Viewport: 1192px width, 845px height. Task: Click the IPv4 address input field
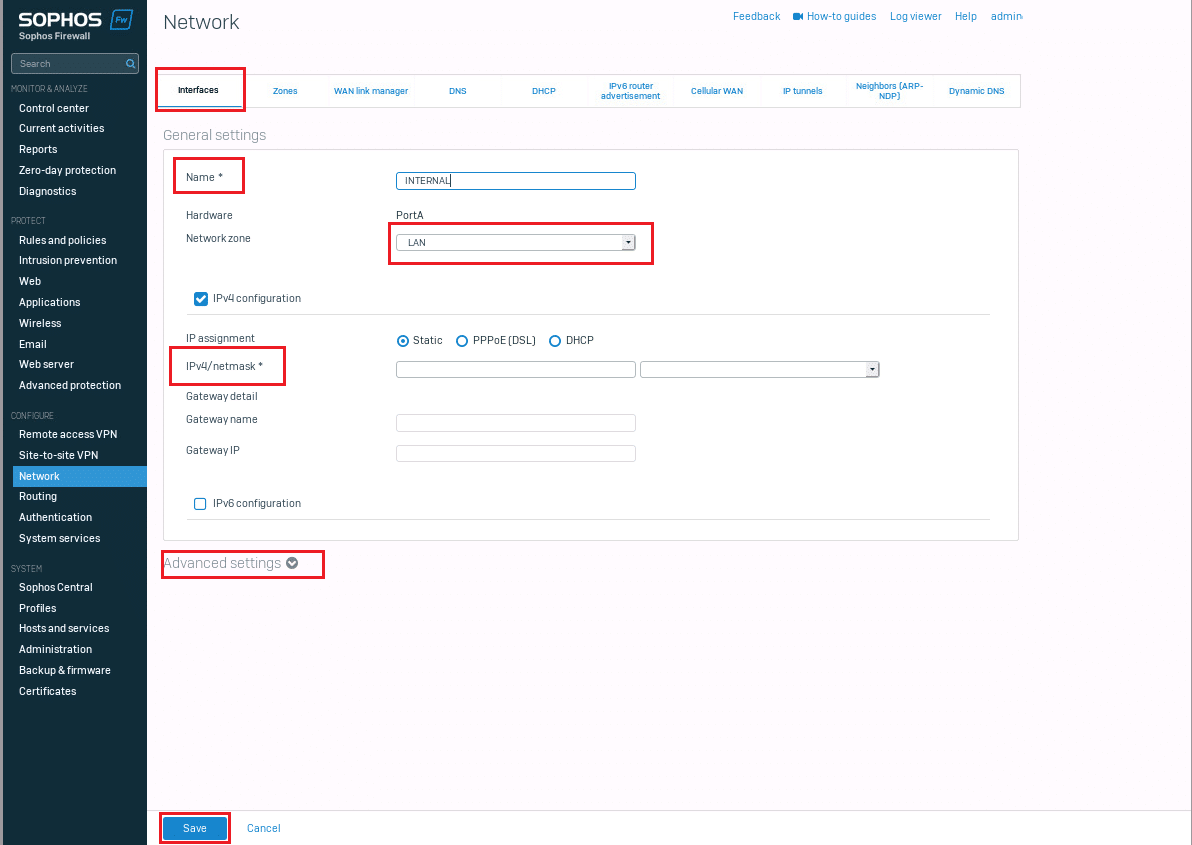[x=516, y=370]
